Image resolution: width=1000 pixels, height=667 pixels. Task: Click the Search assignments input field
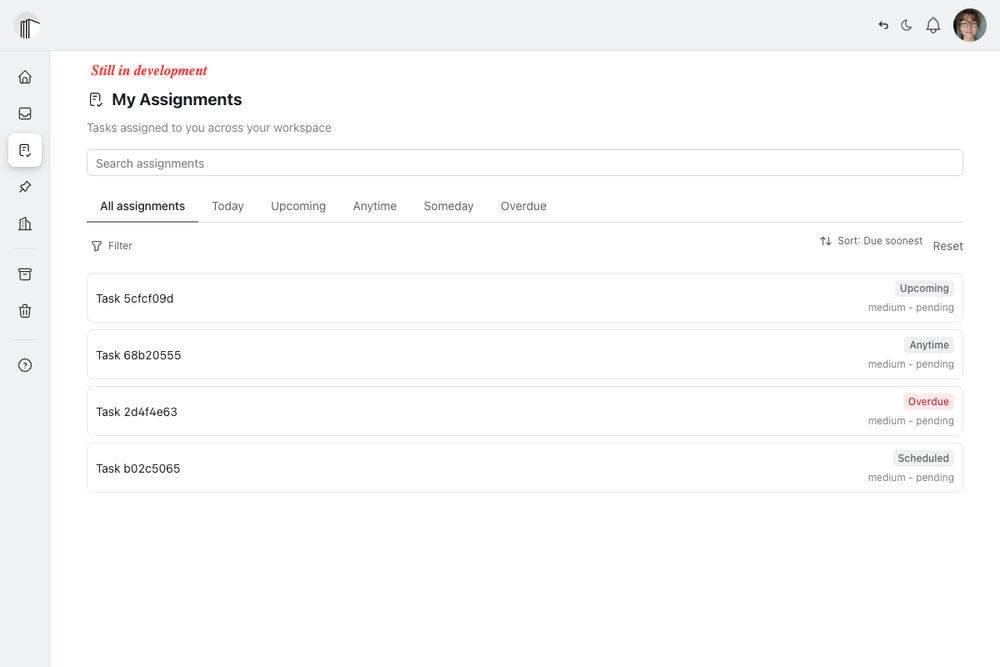pos(524,163)
